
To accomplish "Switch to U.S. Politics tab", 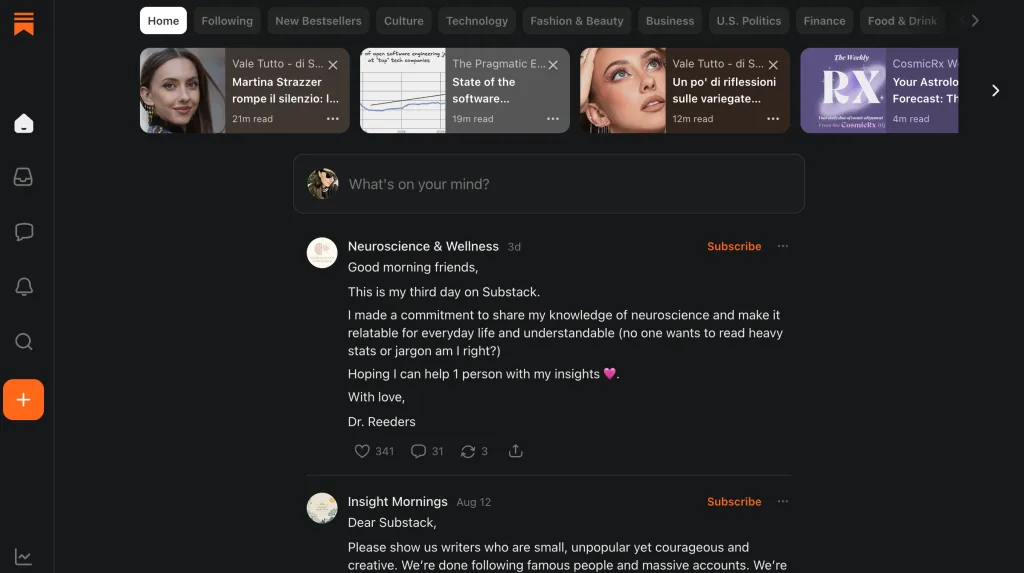I will (748, 21).
